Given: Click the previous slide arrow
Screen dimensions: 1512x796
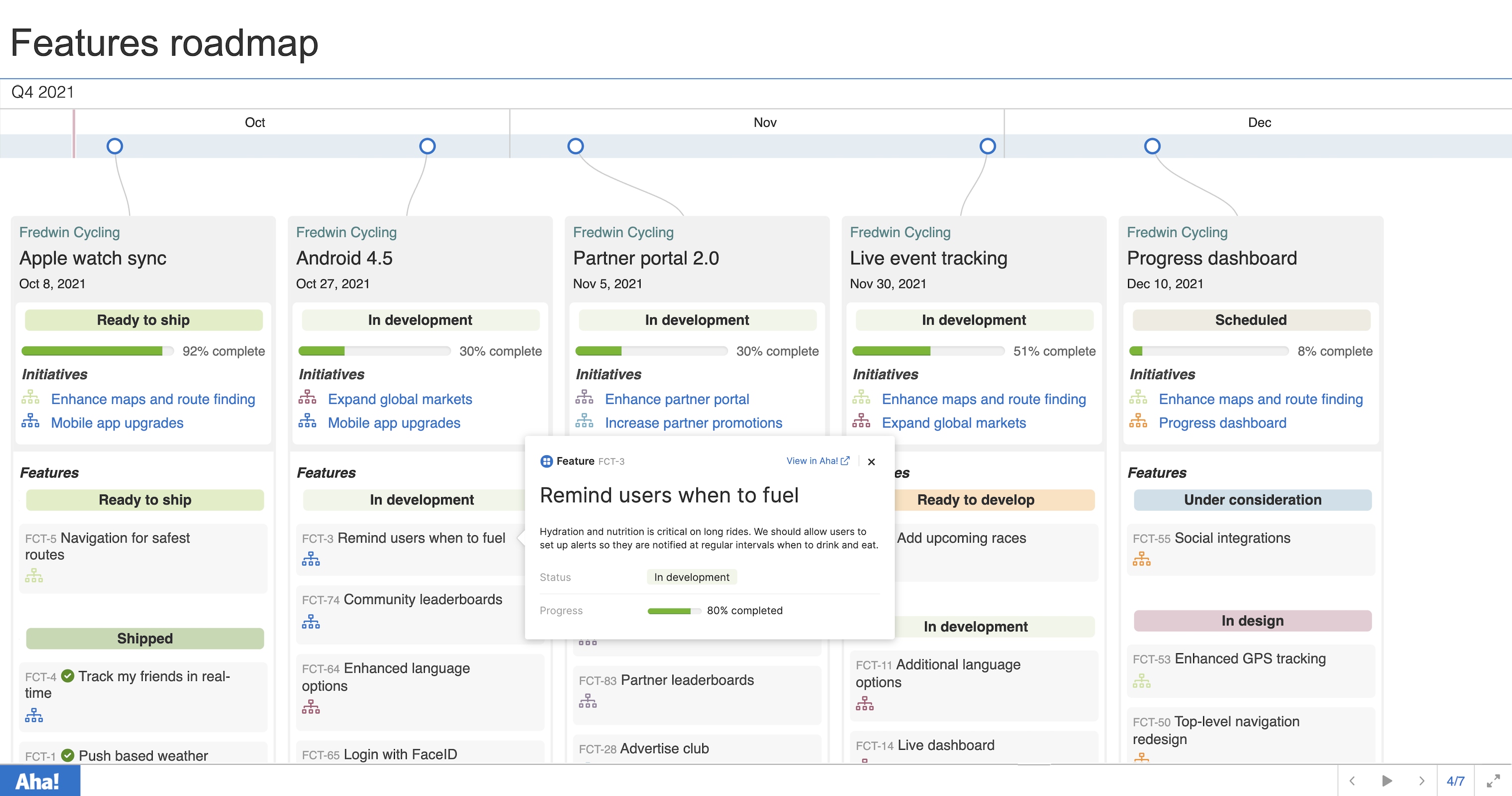Looking at the screenshot, I should click(x=1352, y=781).
